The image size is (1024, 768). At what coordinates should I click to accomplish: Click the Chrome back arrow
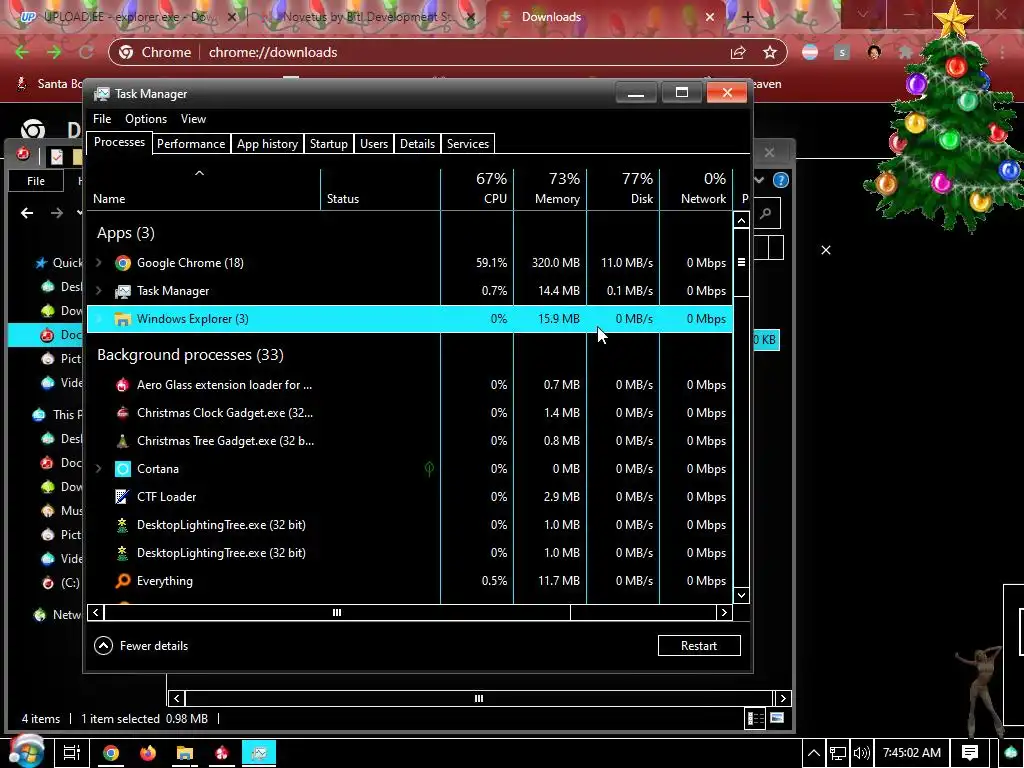pyautogui.click(x=22, y=52)
